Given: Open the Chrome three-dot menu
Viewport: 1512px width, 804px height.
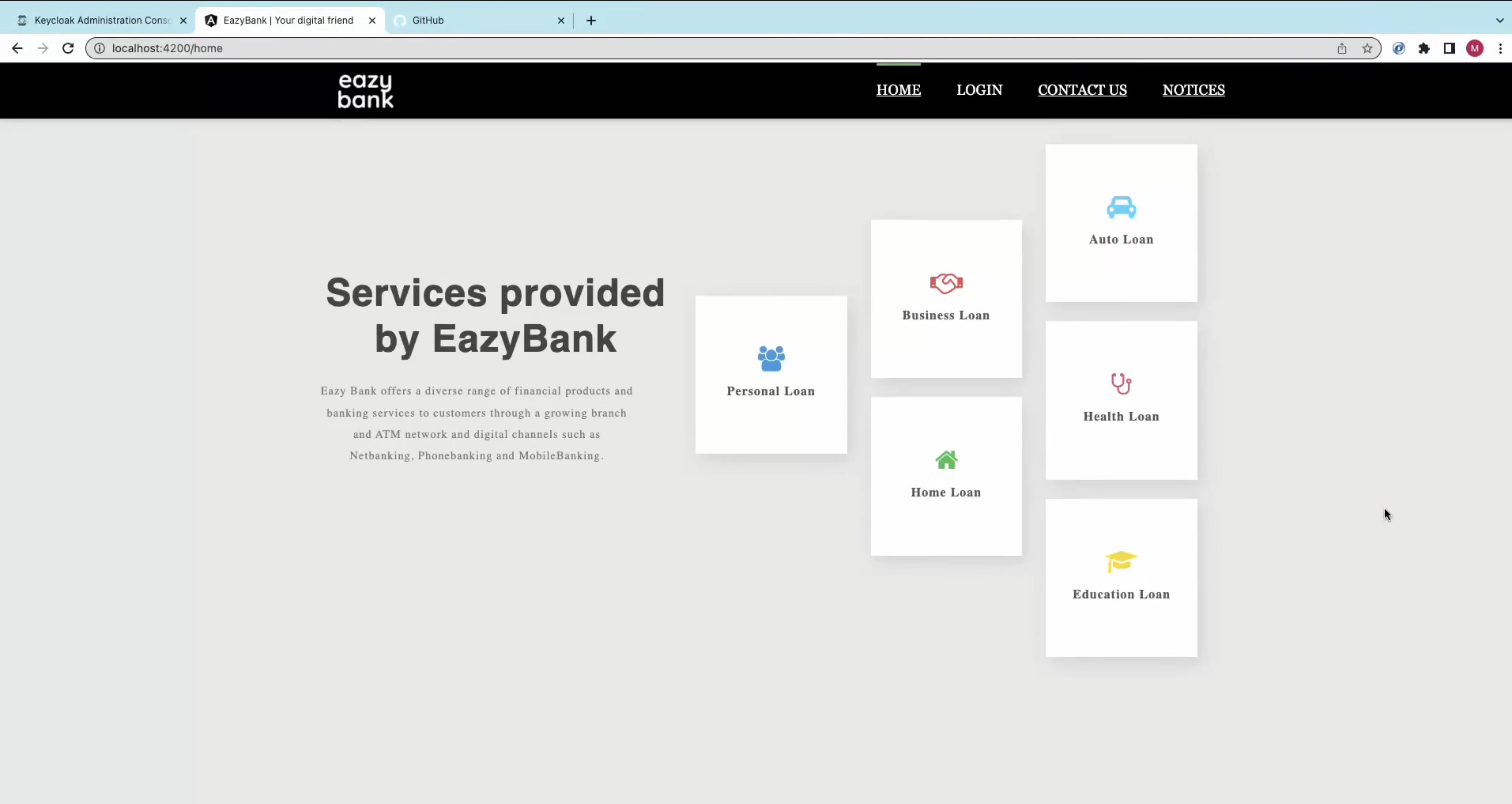Looking at the screenshot, I should tap(1499, 48).
